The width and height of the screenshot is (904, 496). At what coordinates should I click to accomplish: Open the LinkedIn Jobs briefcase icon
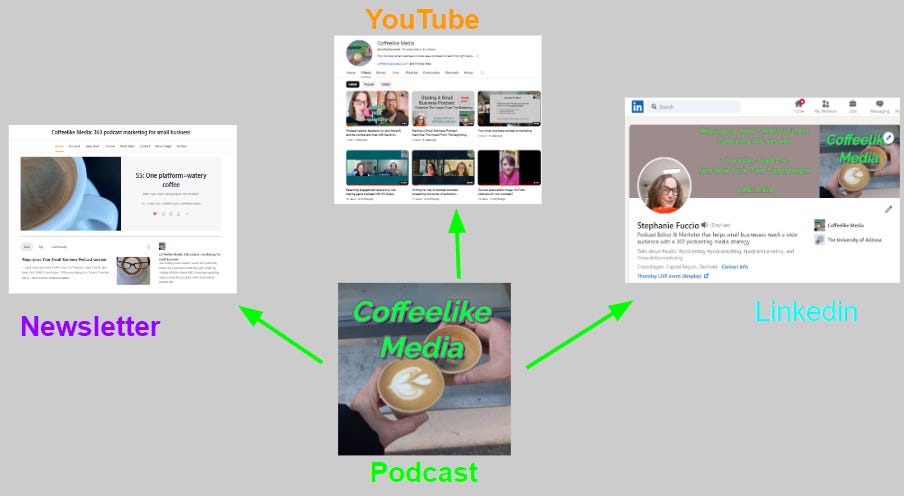pos(853,103)
